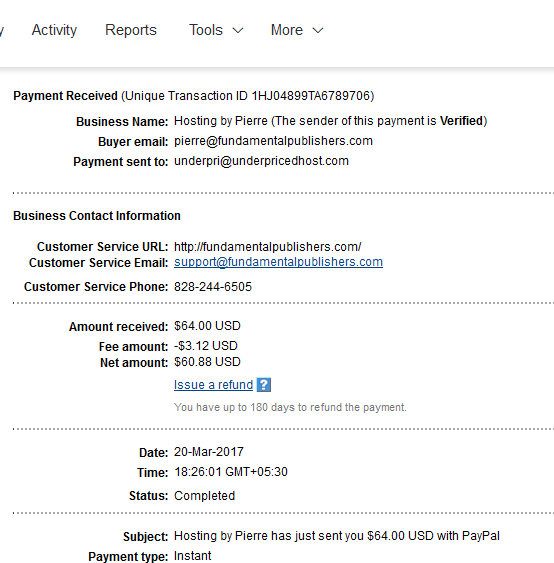This screenshot has height=563, width=554.
Task: Click the 20-Mar-2017 date value
Action: [209, 452]
